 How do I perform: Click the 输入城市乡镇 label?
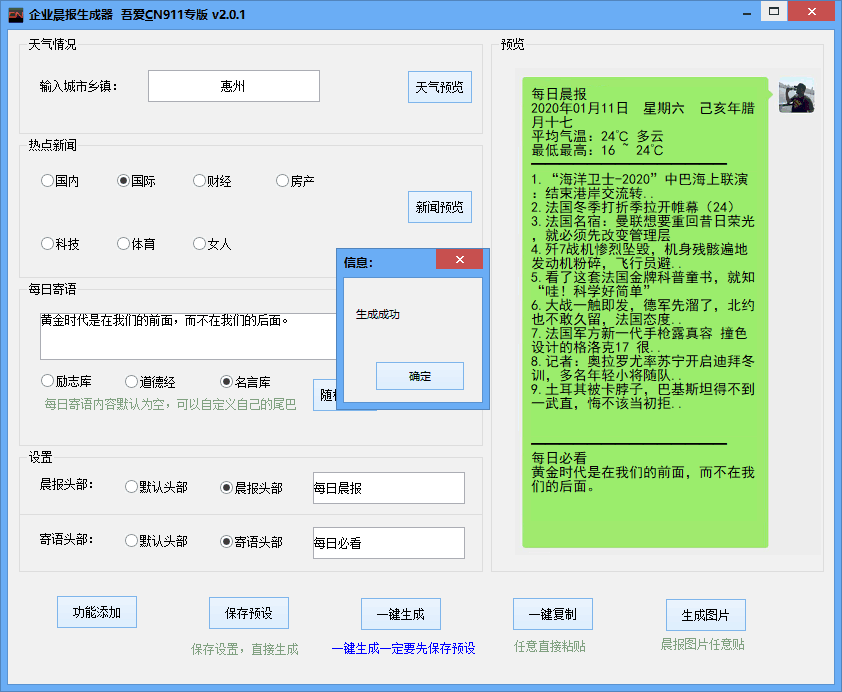tap(78, 86)
